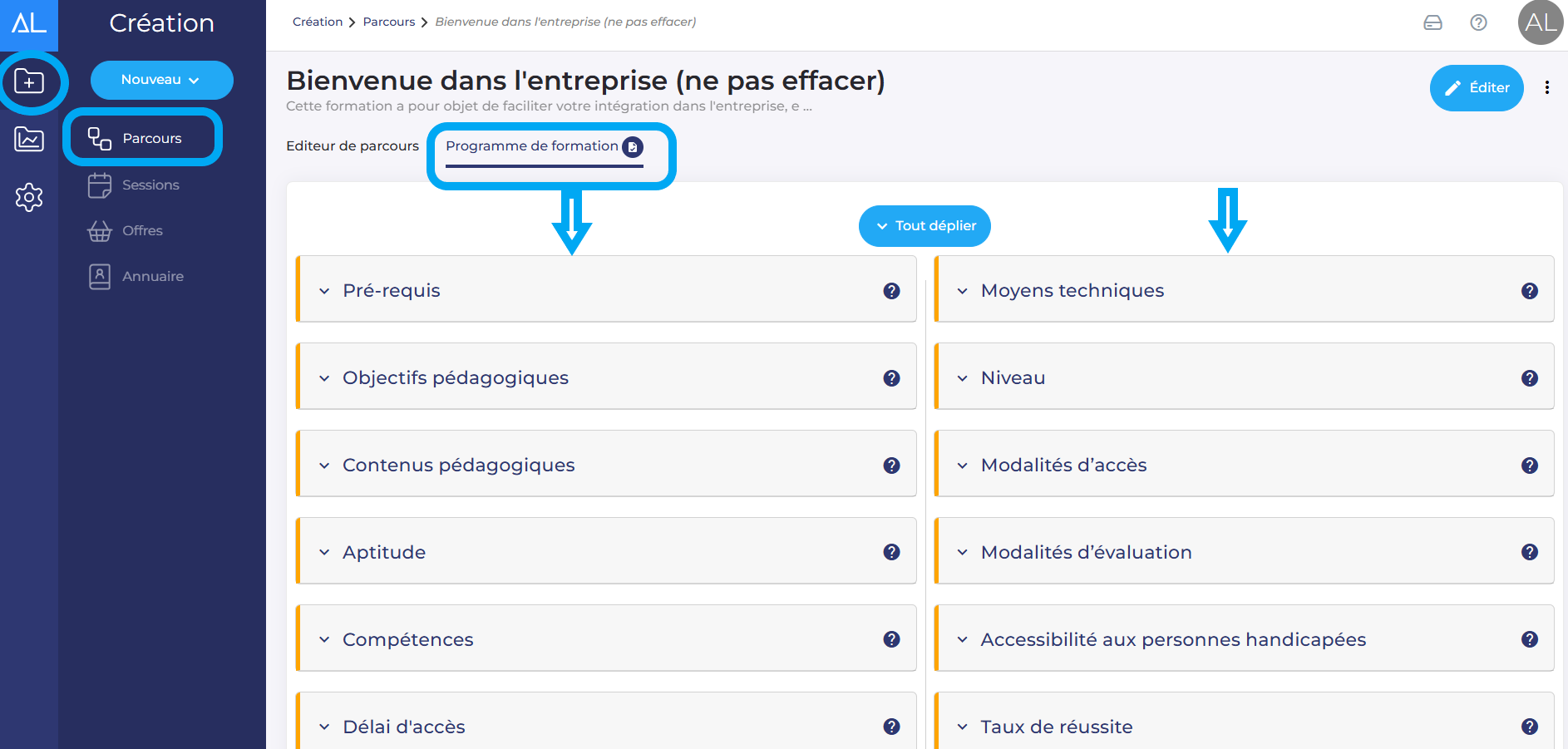Screen dimensions: 1568x749
Task: Open the statistics chart sidebar icon
Action: click(x=29, y=139)
